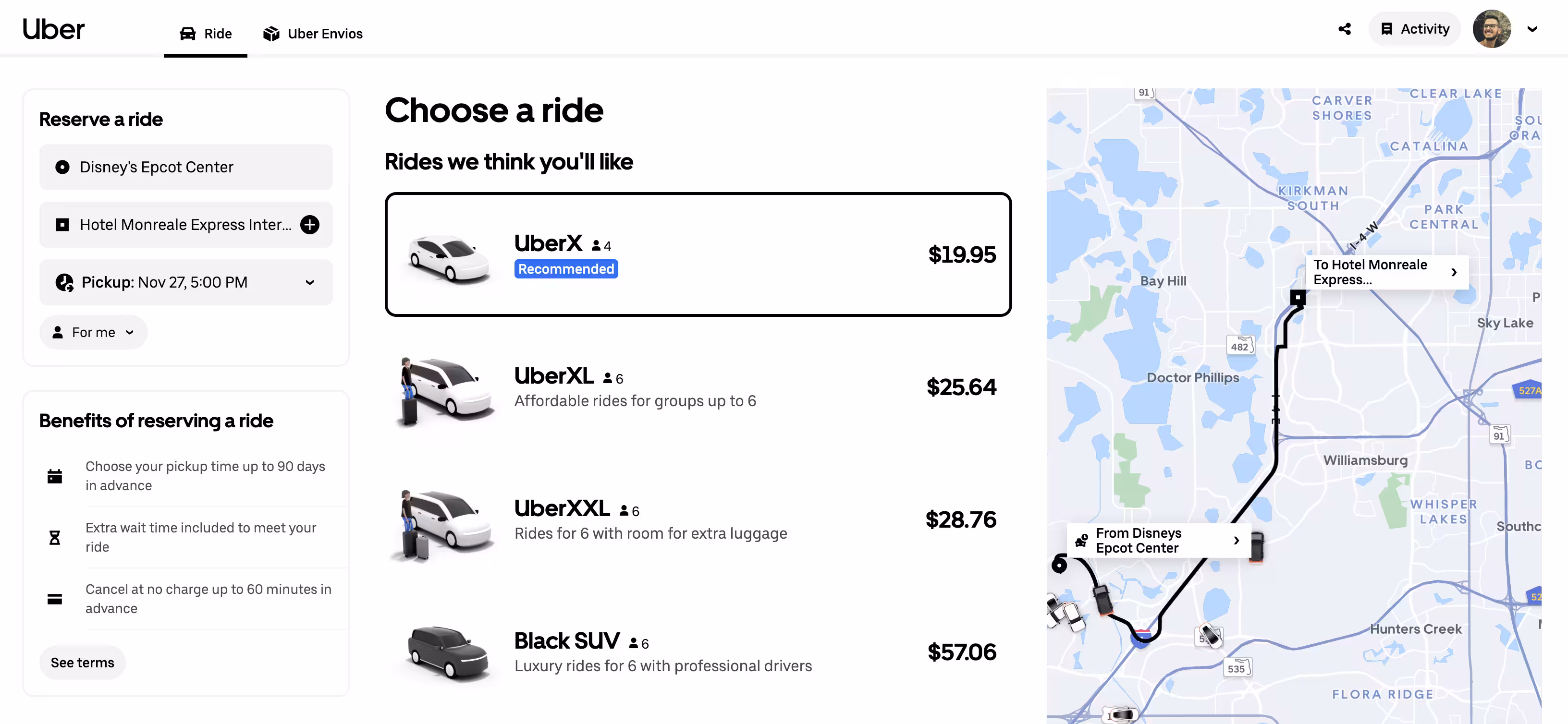This screenshot has width=1568, height=724.
Task: Click the black destination square marker on the map
Action: (1298, 298)
